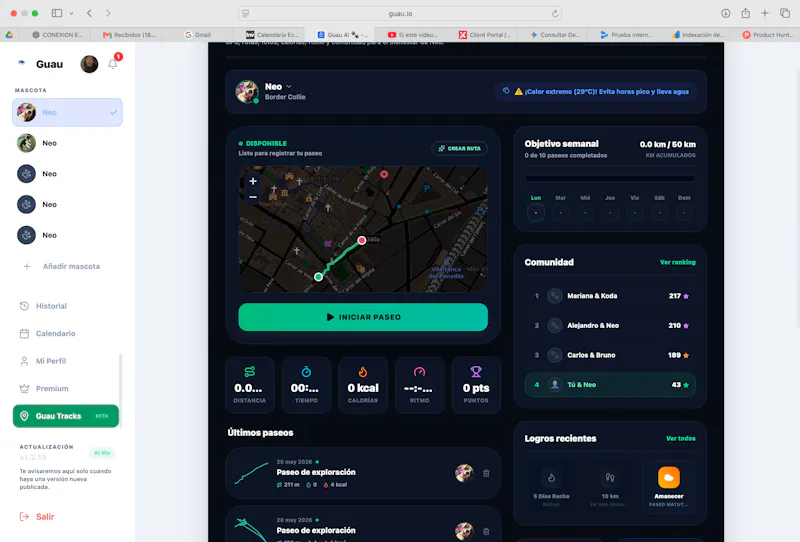Click the Salir exit icon
This screenshot has height=542, width=800.
(x=24, y=516)
